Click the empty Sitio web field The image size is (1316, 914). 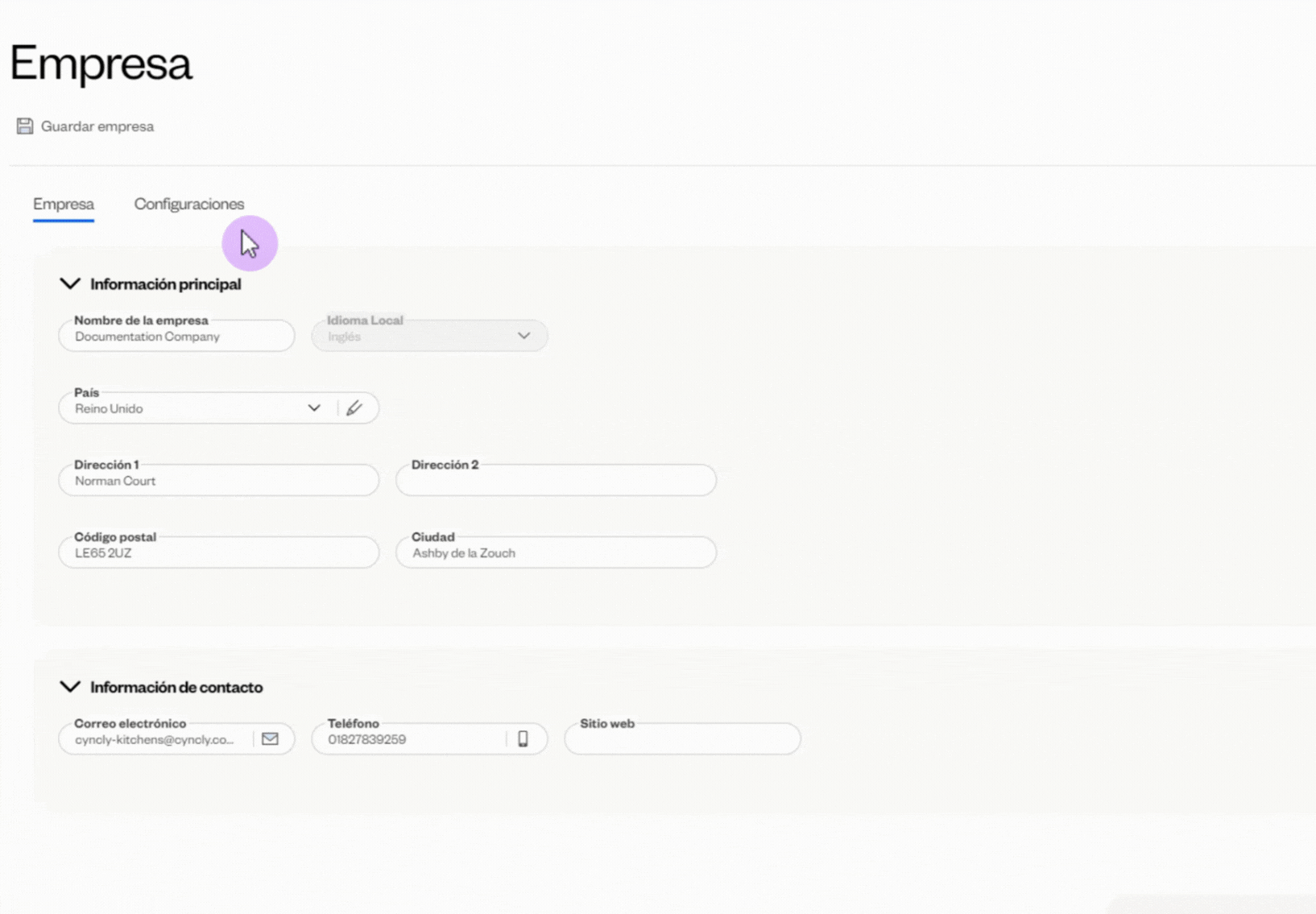point(682,739)
